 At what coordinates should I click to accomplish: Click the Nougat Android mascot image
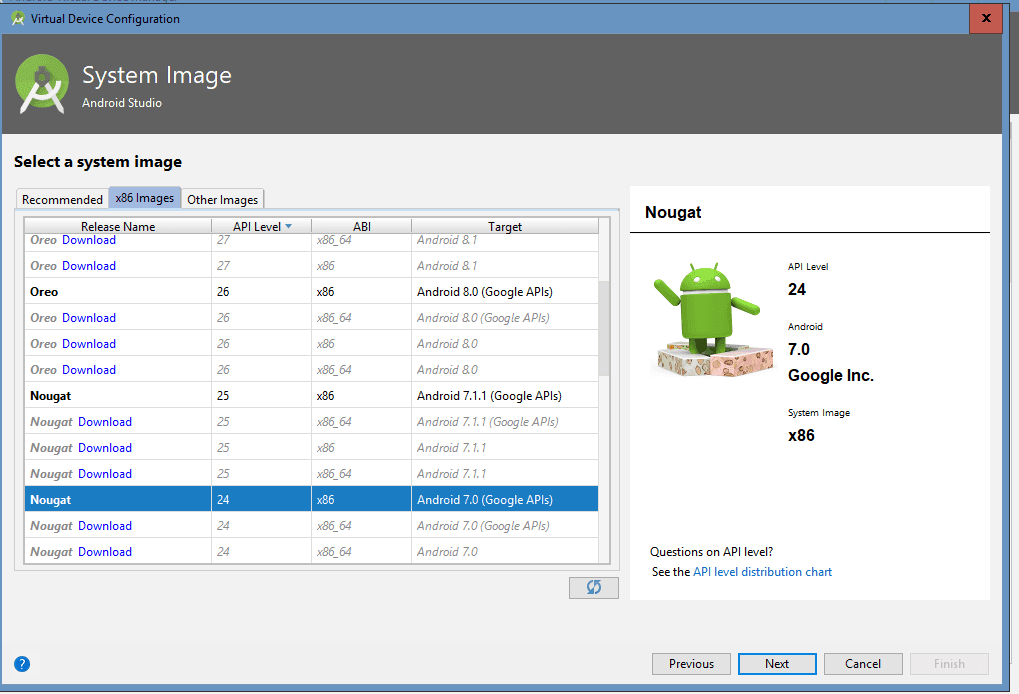point(714,319)
